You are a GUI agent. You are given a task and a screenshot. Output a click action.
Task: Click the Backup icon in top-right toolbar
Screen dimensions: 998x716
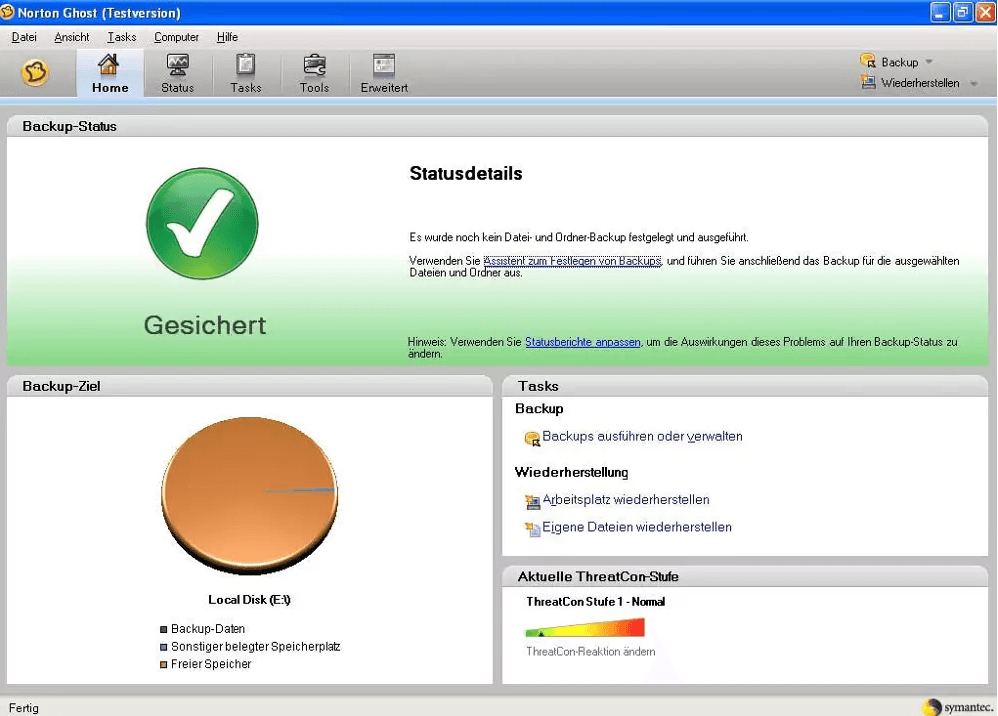pyautogui.click(x=868, y=61)
